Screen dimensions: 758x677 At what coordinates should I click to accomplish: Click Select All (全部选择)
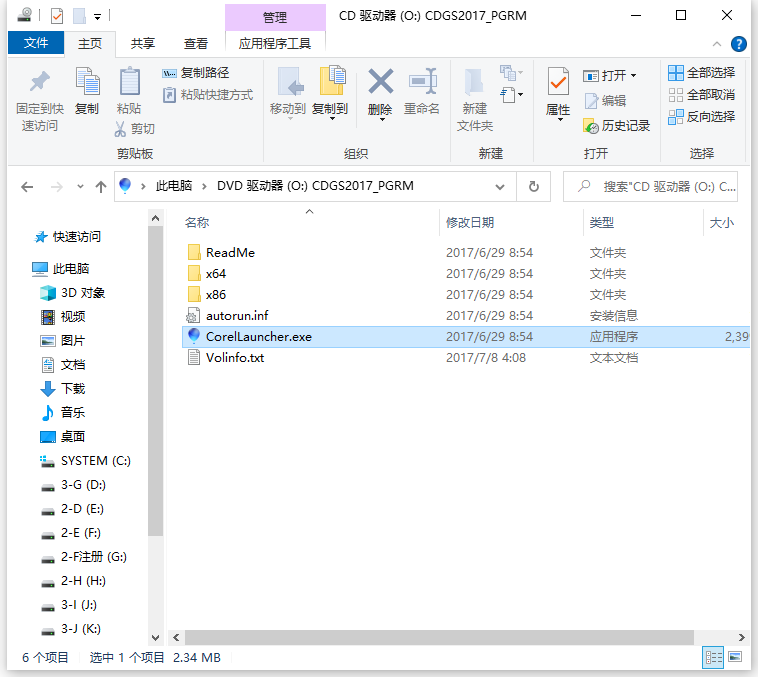701,73
